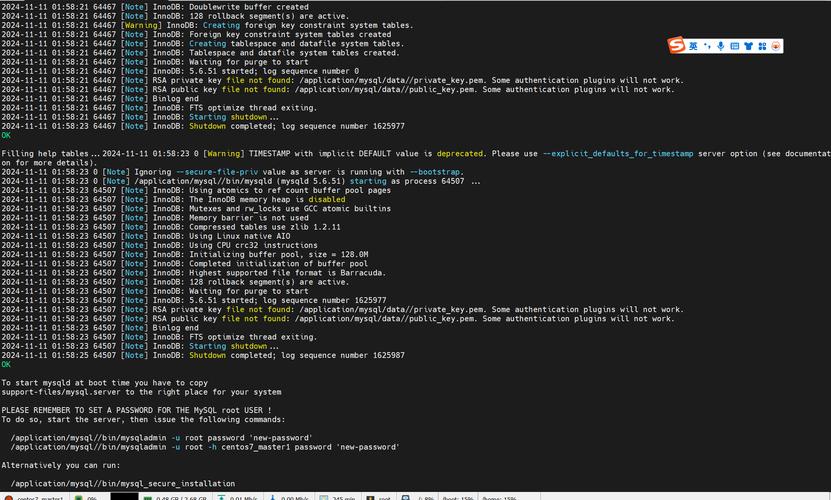Click the root user indicator in status bar
Screen dimensions: 831x500
click(379, 498)
